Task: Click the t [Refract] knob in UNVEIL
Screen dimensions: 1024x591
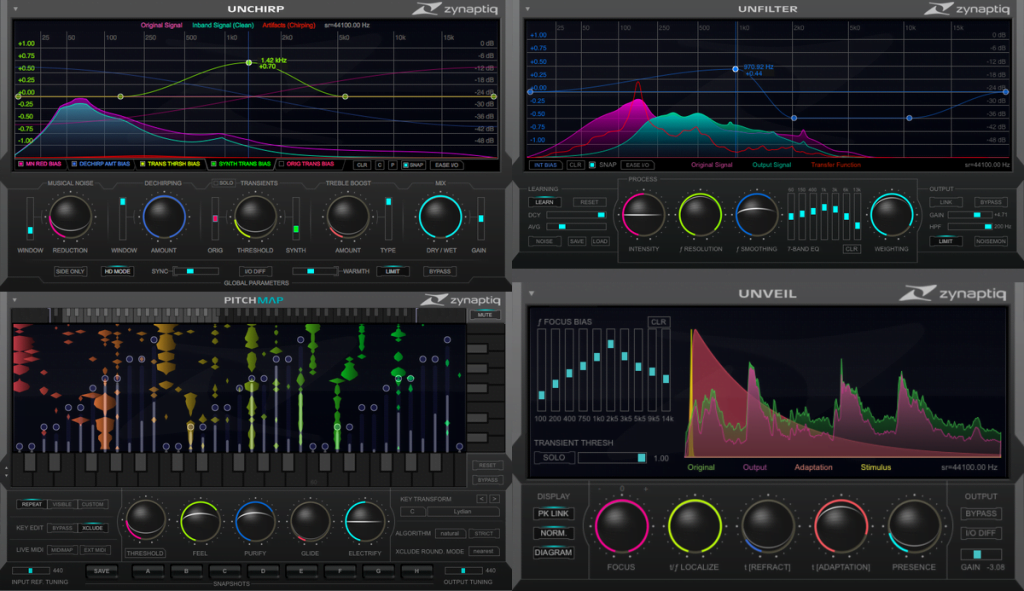Action: [767, 526]
